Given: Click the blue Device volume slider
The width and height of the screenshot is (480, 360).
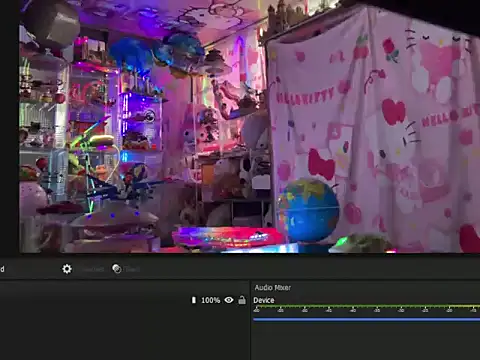Looking at the screenshot, I should (x=366, y=319).
